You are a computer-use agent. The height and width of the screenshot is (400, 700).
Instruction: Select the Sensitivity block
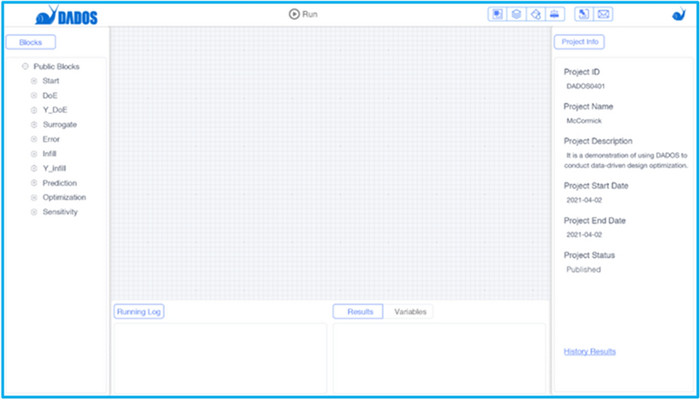[60, 212]
